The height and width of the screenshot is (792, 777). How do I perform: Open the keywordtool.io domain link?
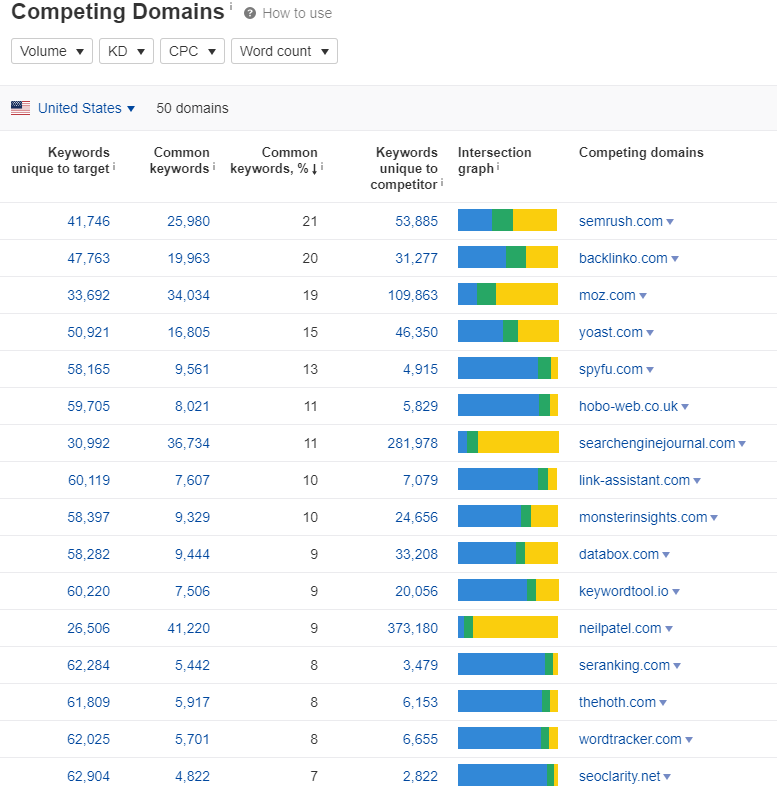tap(624, 591)
